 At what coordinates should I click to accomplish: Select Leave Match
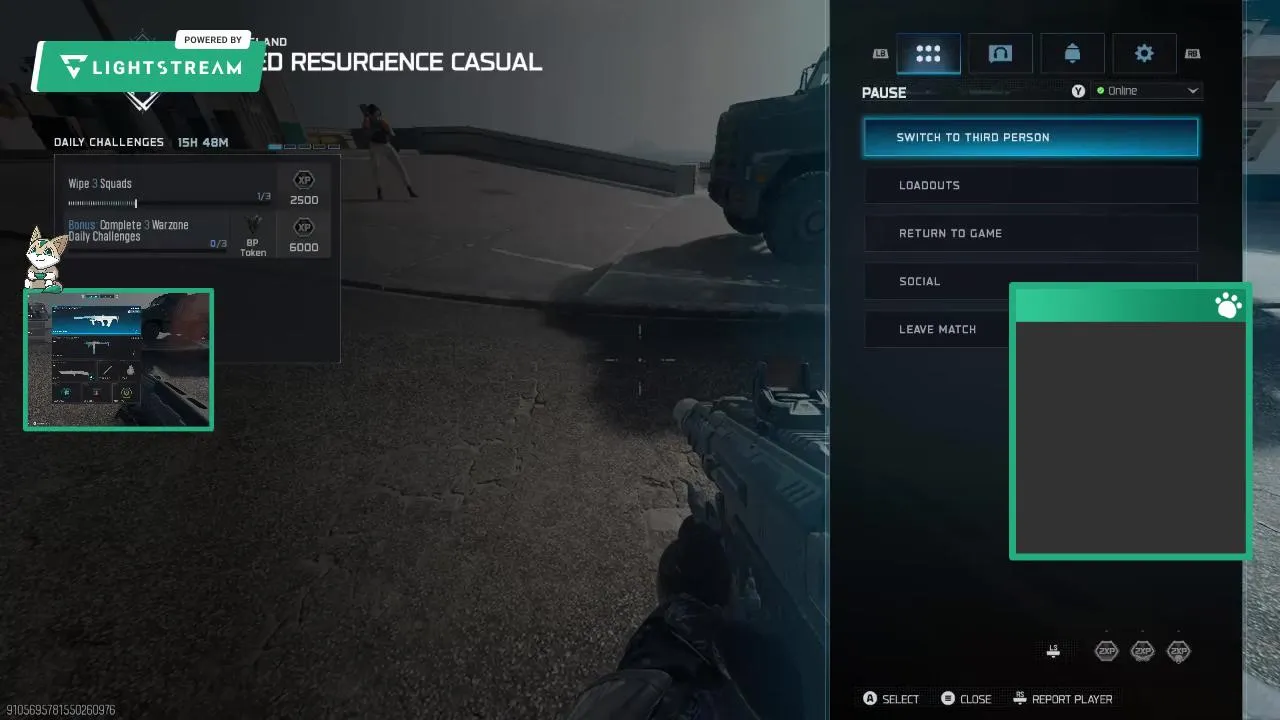point(937,329)
